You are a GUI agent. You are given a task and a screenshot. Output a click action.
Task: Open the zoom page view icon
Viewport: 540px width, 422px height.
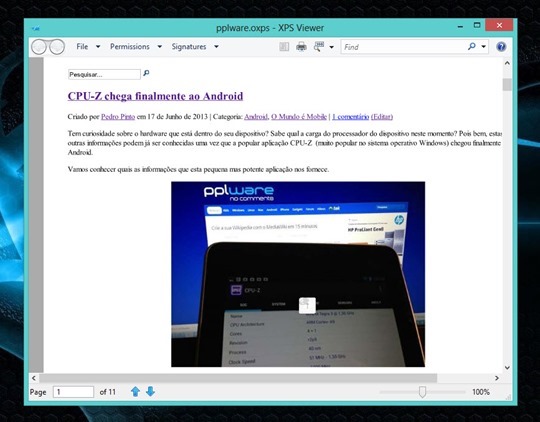(319, 47)
